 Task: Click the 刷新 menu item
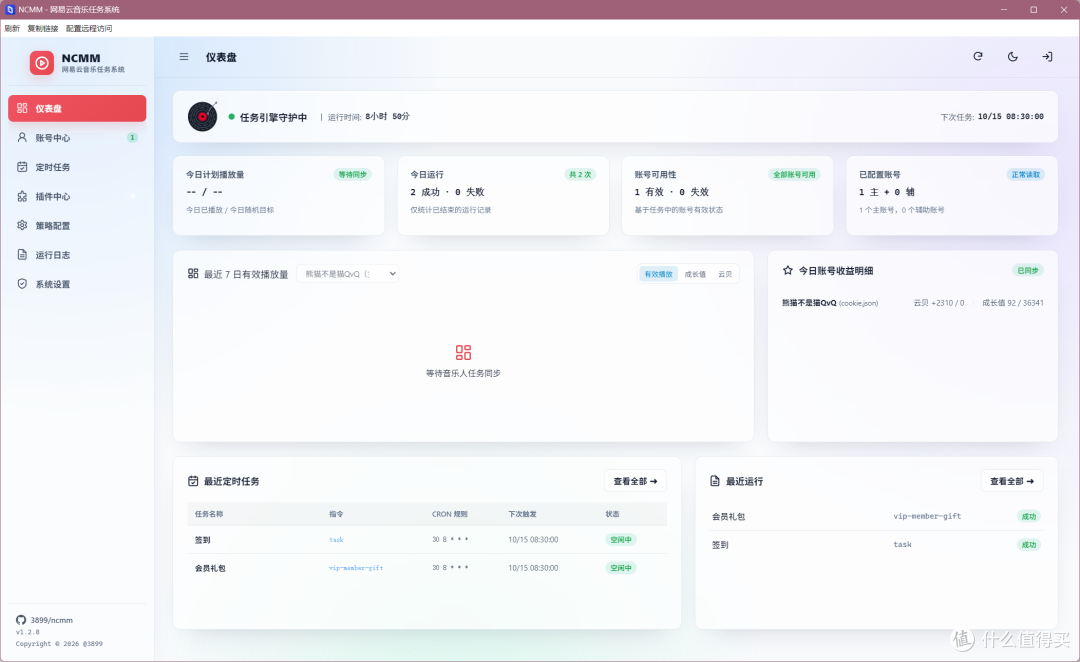click(x=12, y=28)
